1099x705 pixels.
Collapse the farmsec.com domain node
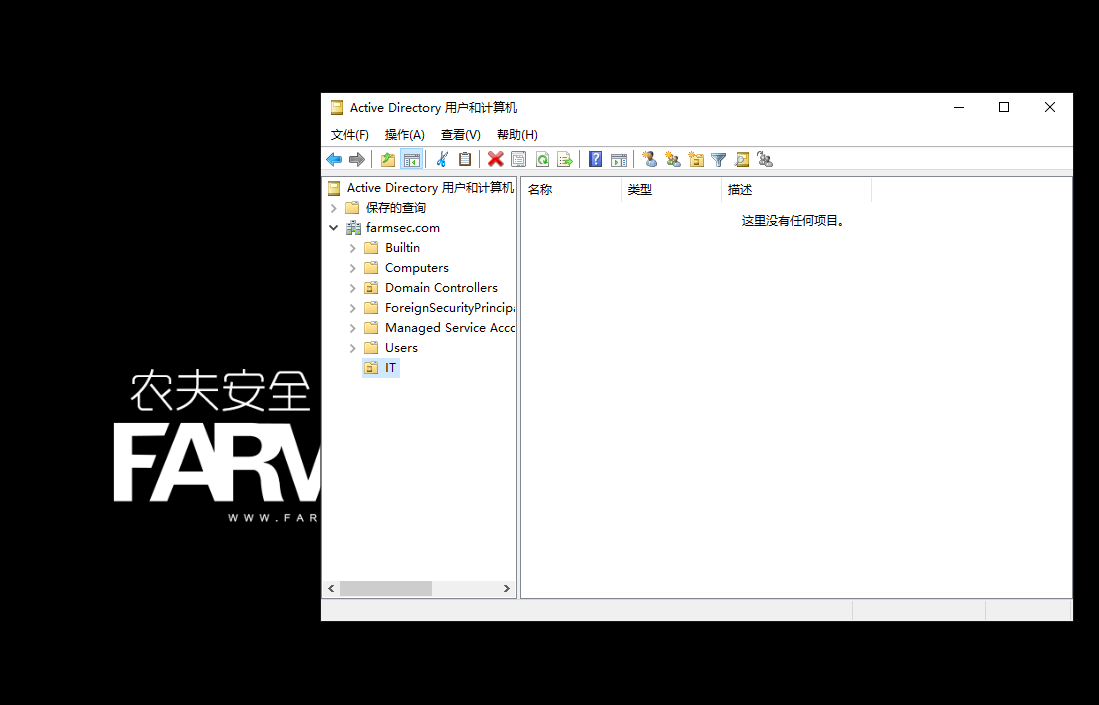click(333, 227)
